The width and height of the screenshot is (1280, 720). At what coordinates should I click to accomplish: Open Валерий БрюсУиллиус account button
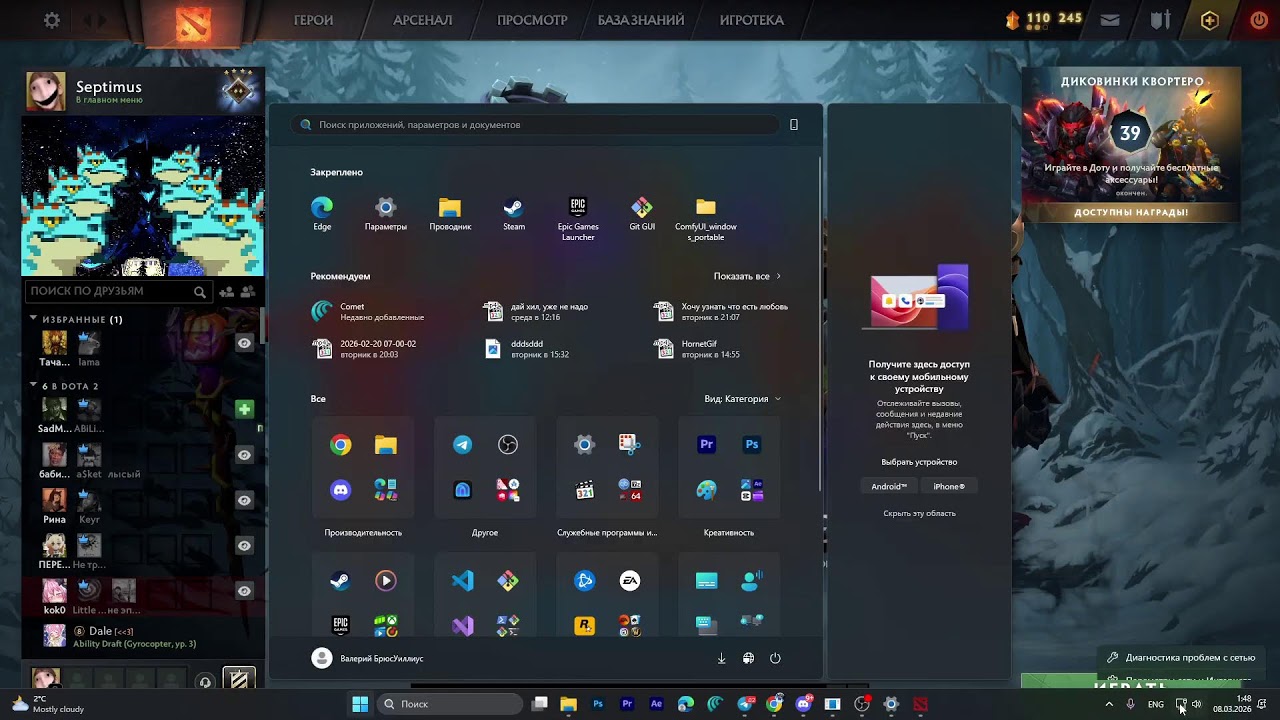[368, 658]
